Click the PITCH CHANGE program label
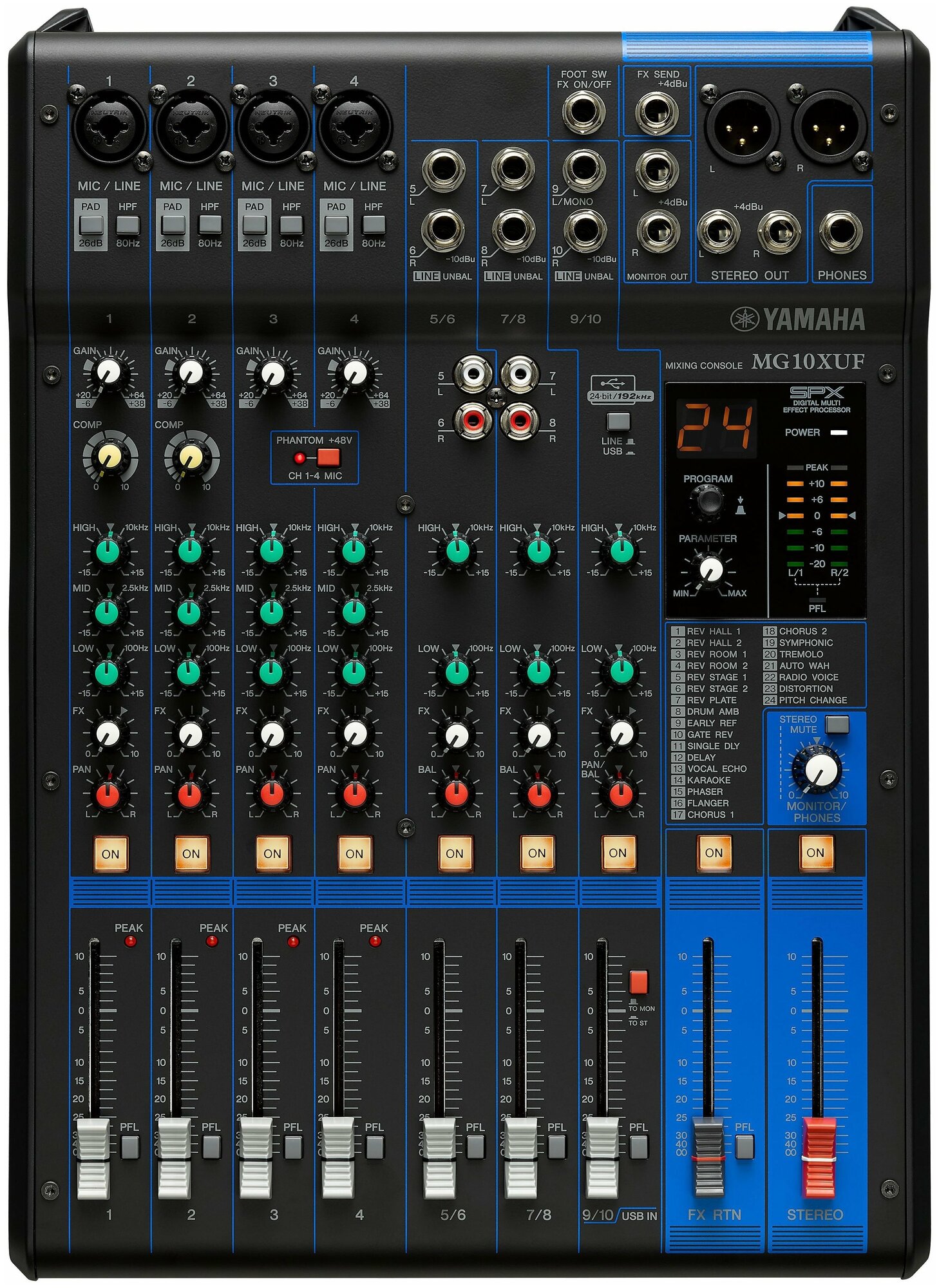This screenshot has height=1288, width=939. [806, 700]
